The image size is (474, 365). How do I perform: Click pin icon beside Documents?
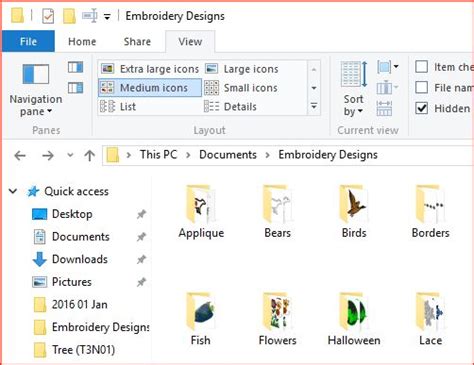click(141, 237)
